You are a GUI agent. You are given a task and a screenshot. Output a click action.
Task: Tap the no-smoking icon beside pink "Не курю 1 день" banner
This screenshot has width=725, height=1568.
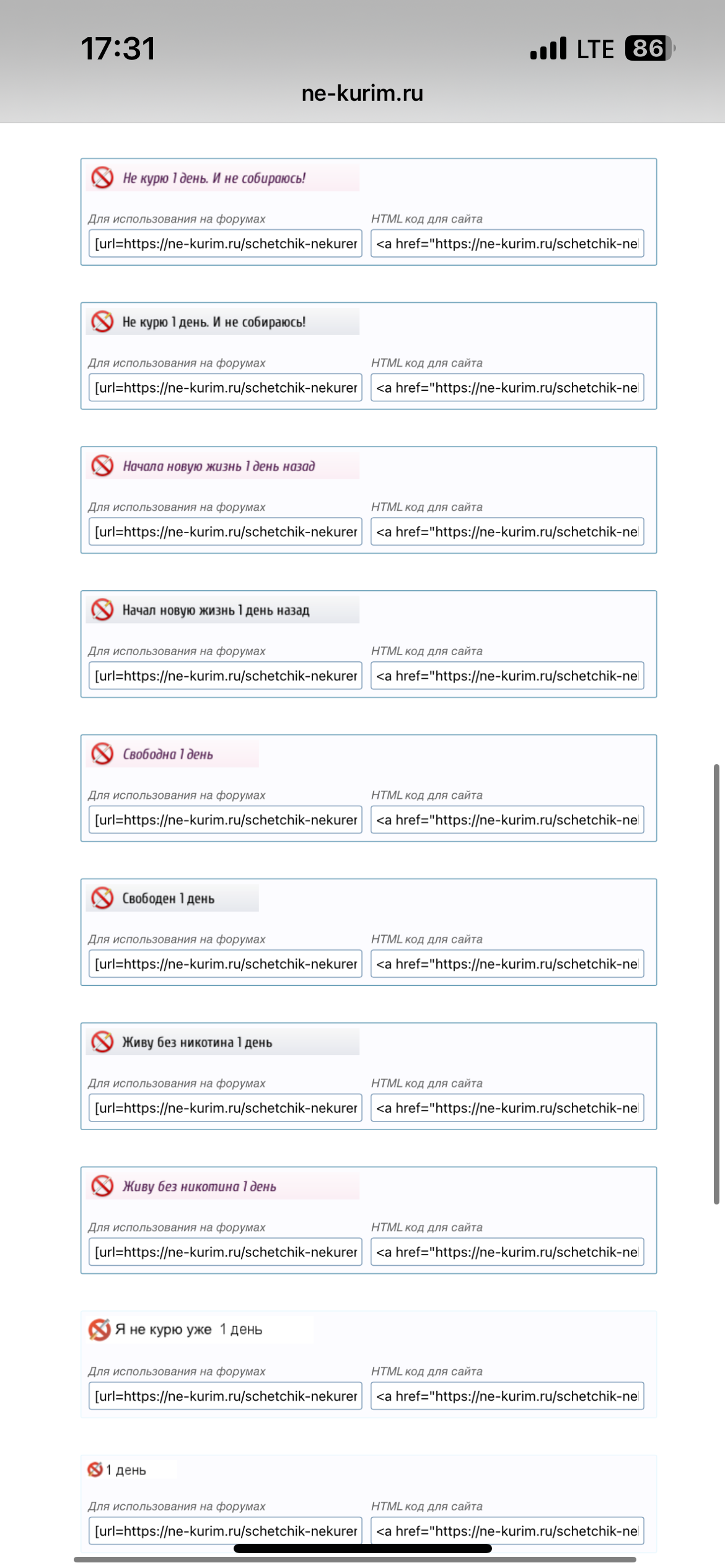(102, 178)
